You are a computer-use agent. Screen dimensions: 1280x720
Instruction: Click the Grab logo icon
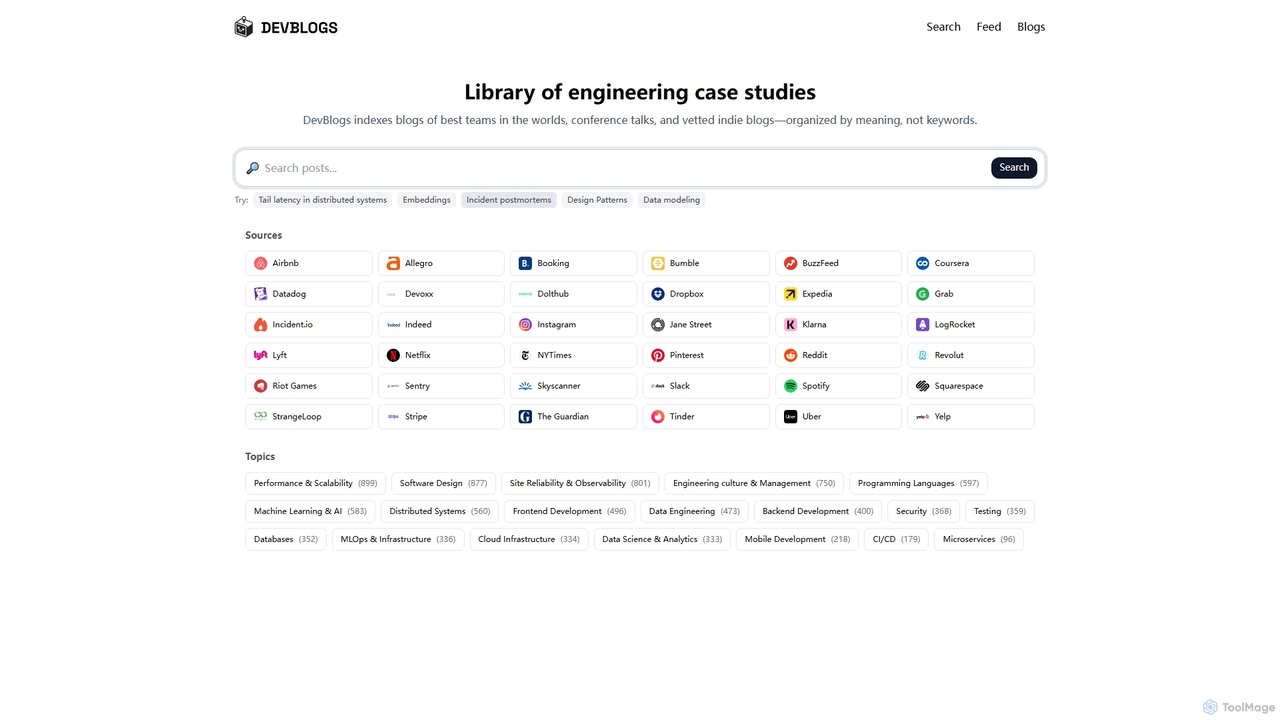(922, 294)
